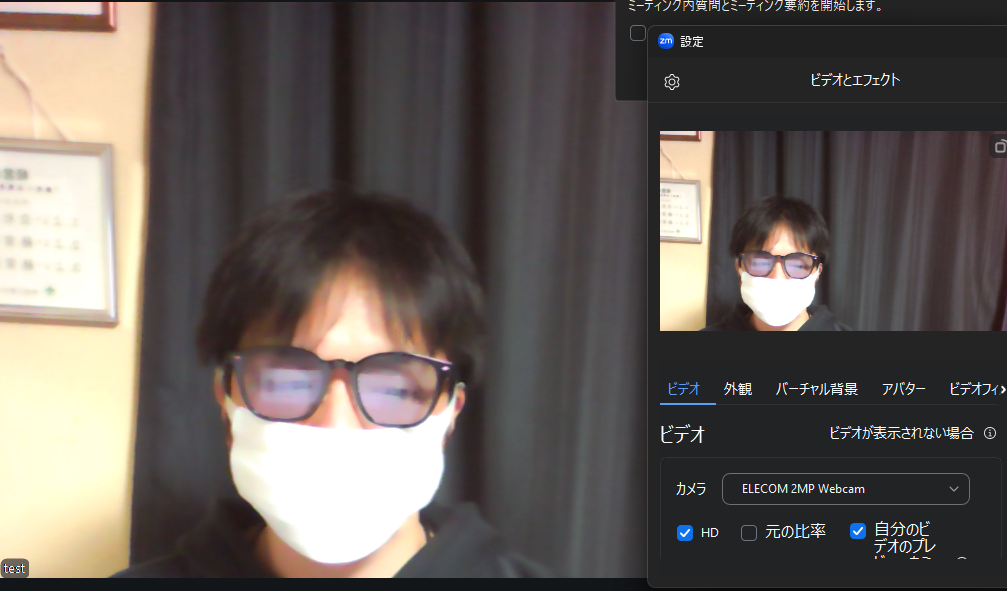Click the gear icon beside ビデオとエフェクト
This screenshot has width=1007, height=591.
click(672, 82)
